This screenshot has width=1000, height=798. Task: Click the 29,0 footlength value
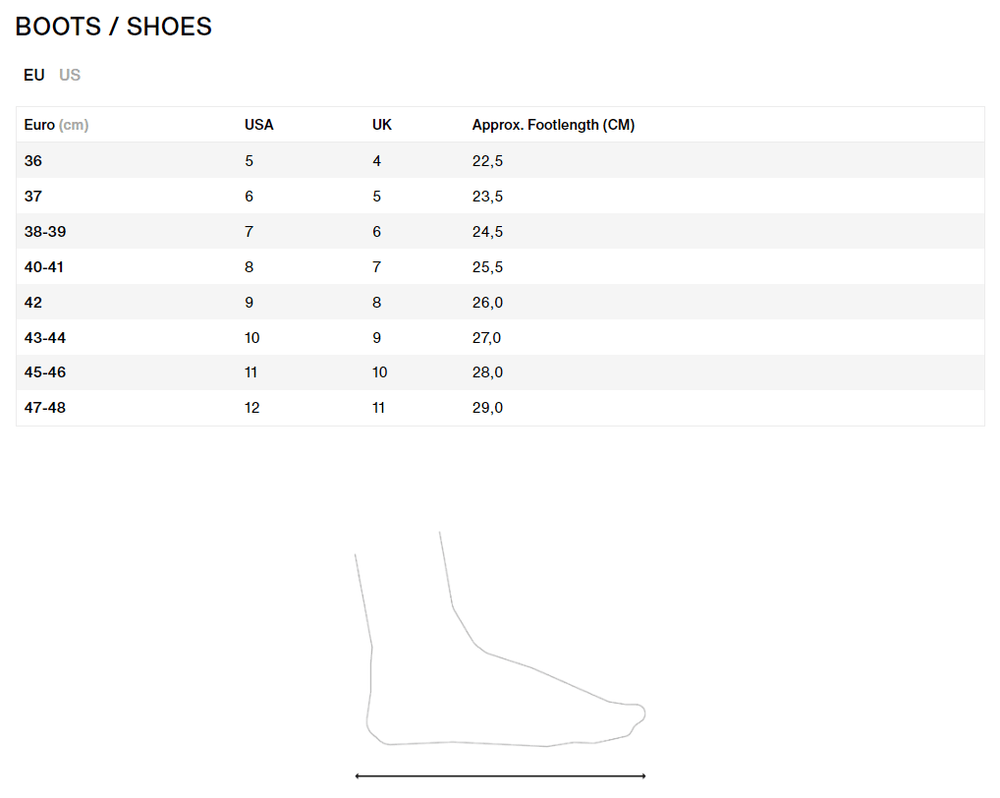[487, 408]
